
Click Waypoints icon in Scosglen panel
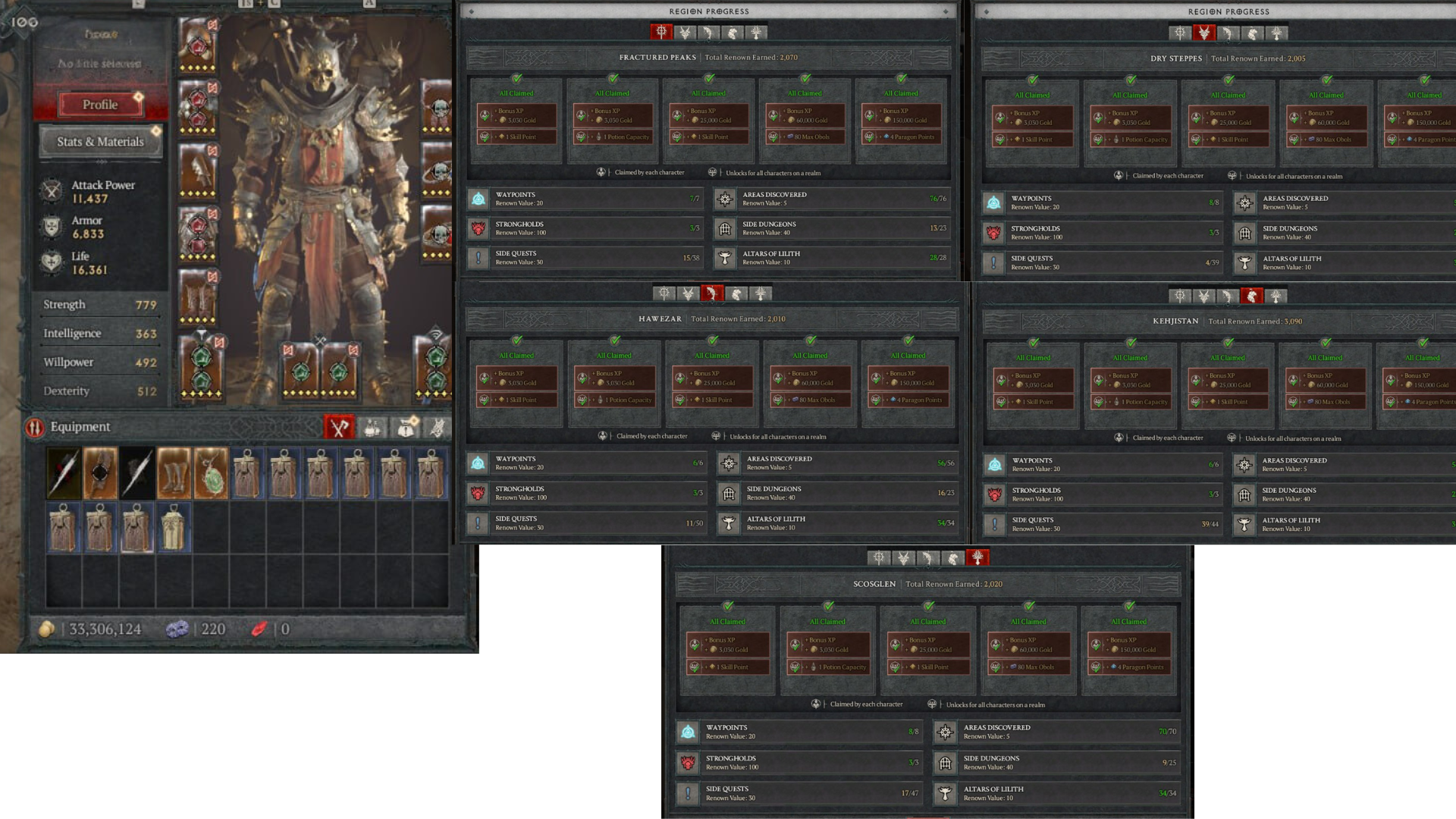click(x=688, y=732)
